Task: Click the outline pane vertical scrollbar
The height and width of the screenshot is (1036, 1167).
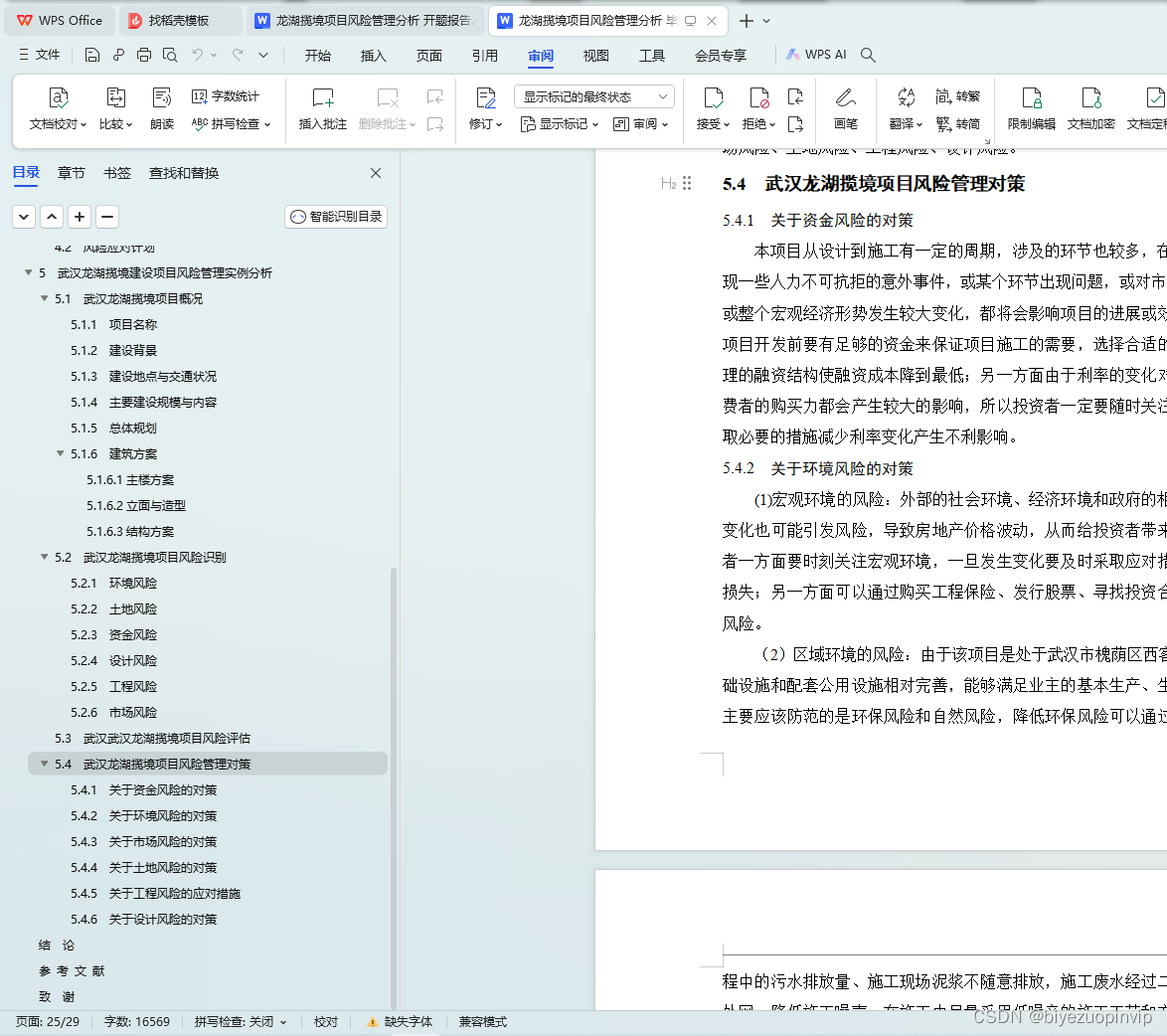Action: pyautogui.click(x=393, y=788)
